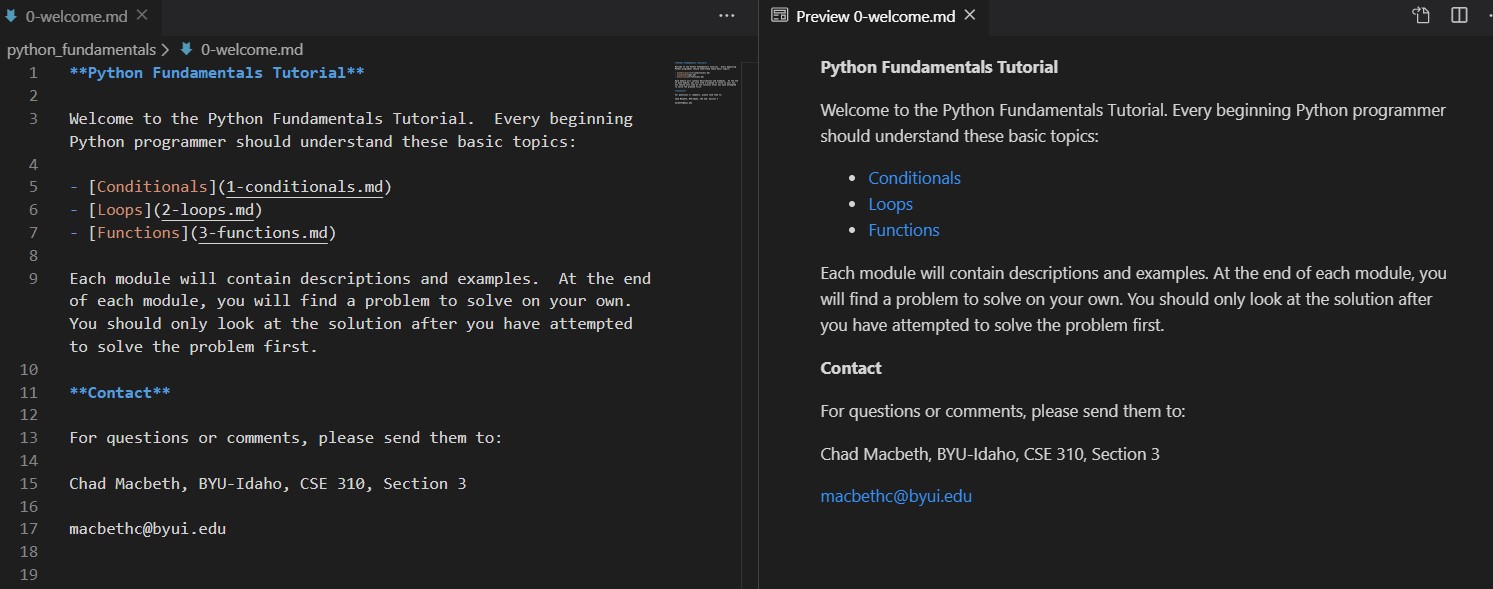Viewport: 1493px width, 589px height.
Task: Click **Python Fundamentals Tutorial** line in editor
Action: point(216,73)
